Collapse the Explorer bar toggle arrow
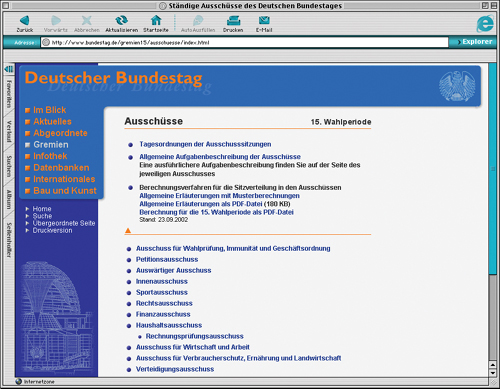Screen dimensions: 500x389 pos(9,69)
